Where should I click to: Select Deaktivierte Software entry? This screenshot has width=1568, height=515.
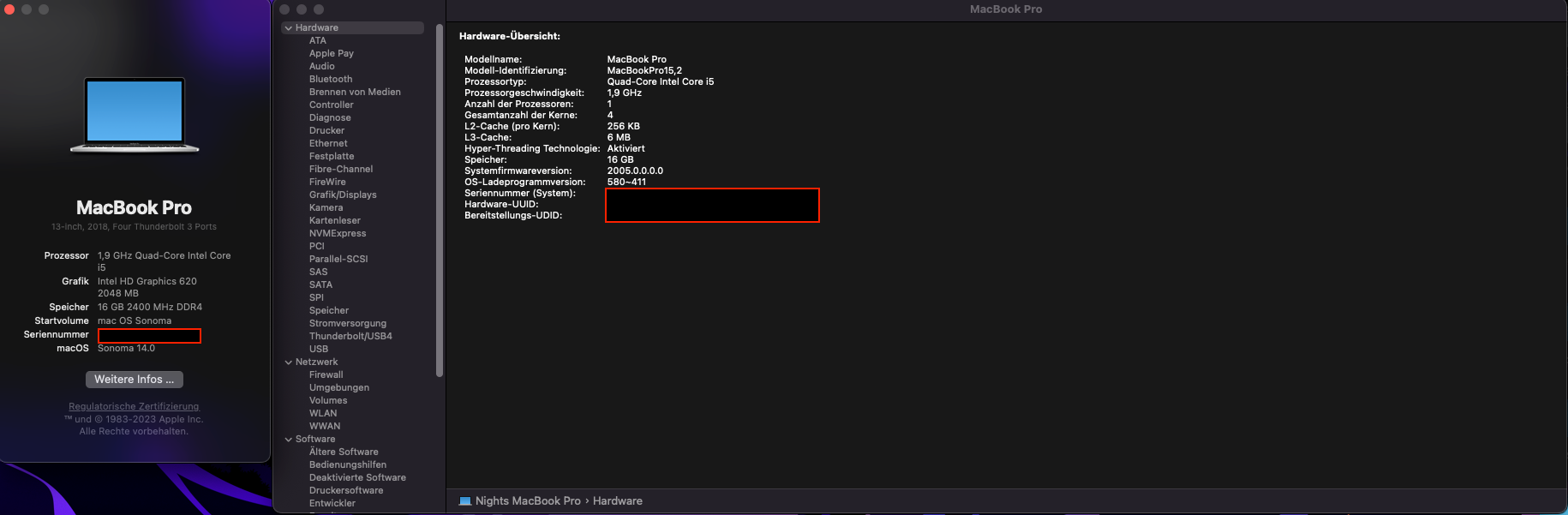click(357, 477)
